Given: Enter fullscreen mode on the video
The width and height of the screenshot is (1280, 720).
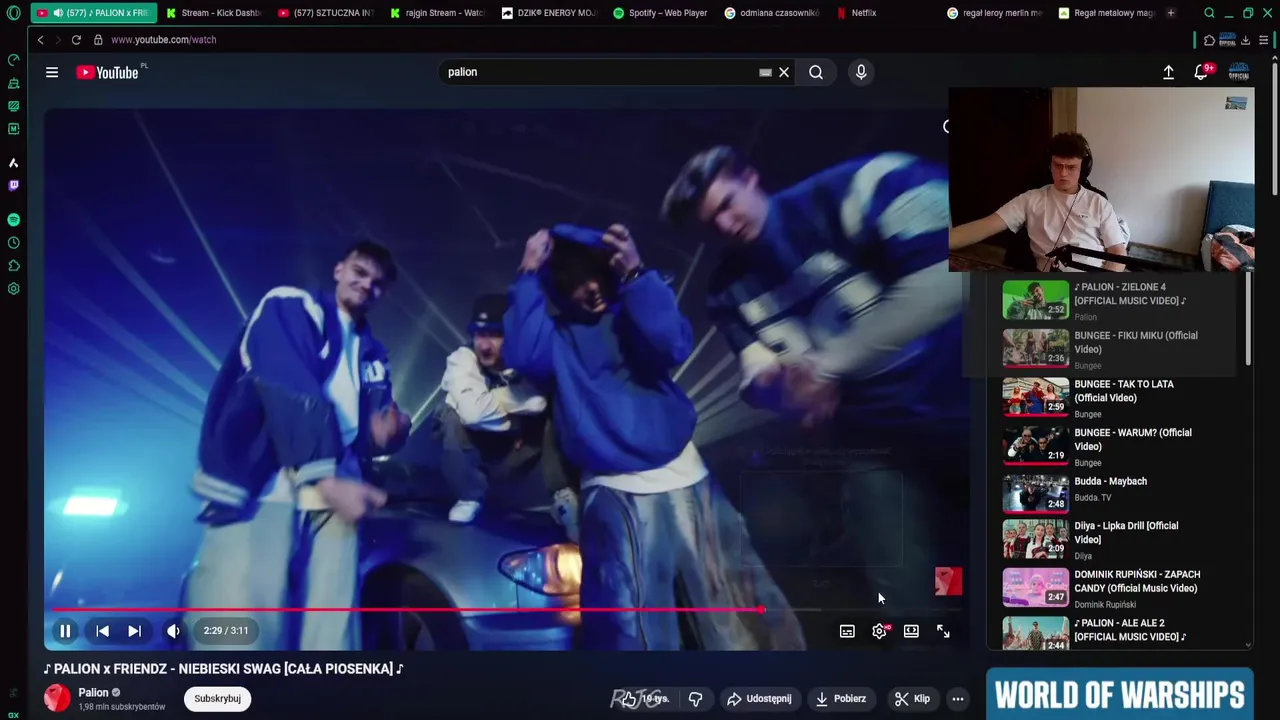Looking at the screenshot, I should pyautogui.click(x=943, y=631).
